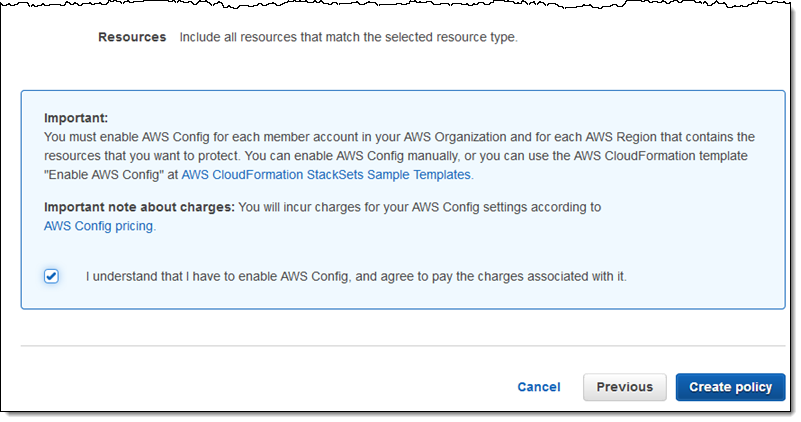Tick the AWS Config acknowledgment checkbox
Screen dimensions: 801x422
coord(52,276)
